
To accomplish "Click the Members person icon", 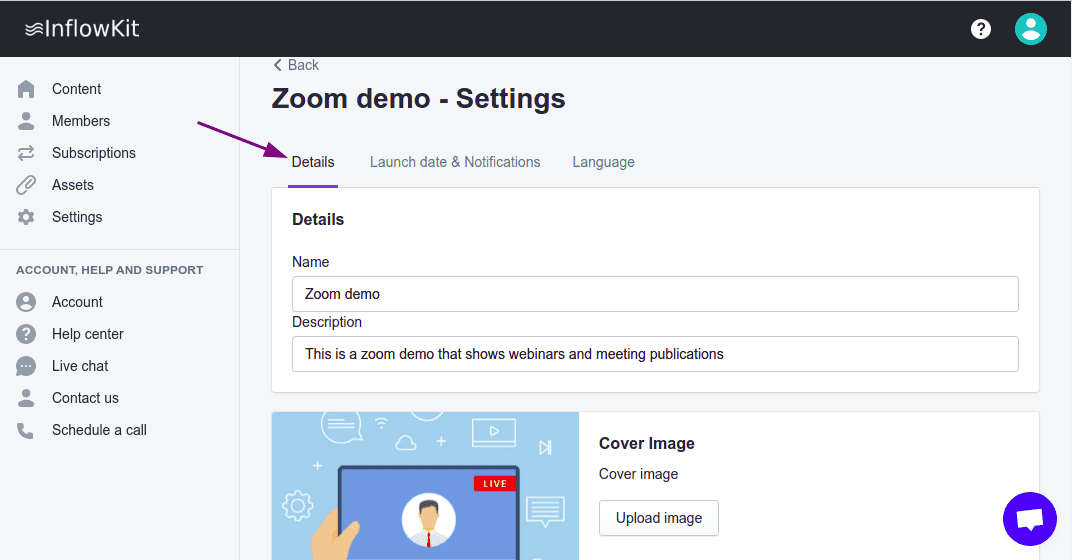I will coord(27,121).
